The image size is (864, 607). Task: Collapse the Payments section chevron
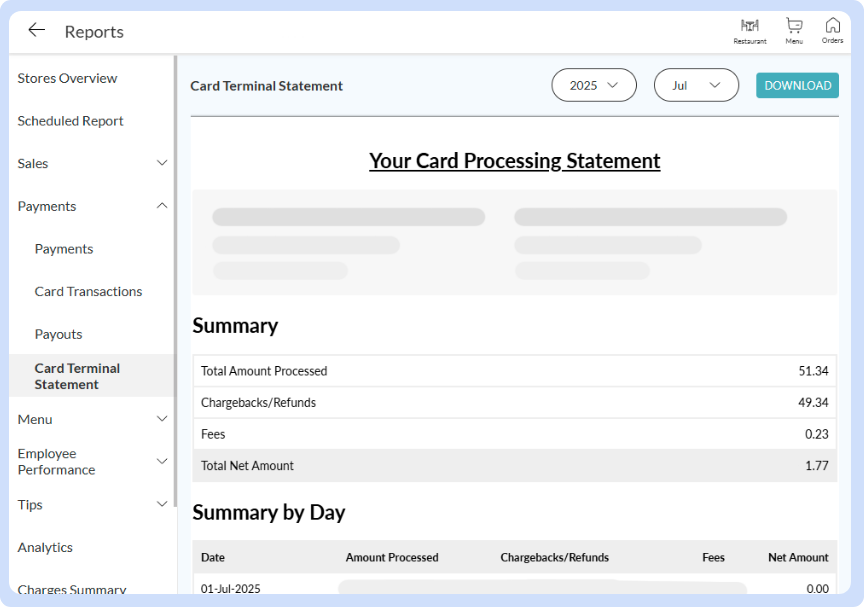pos(162,206)
